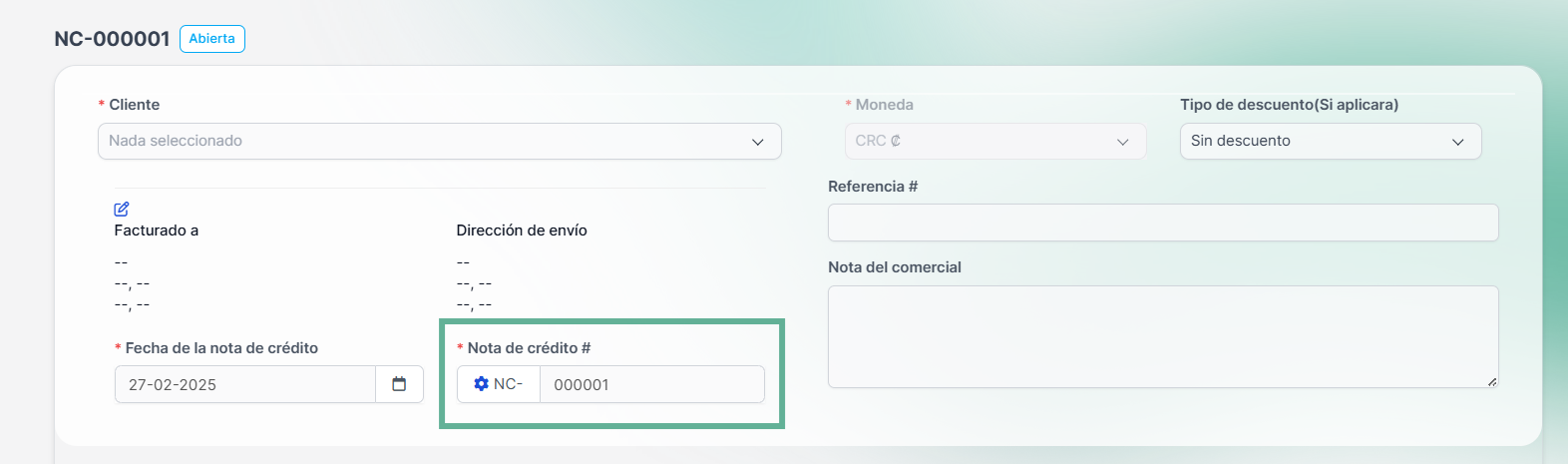The height and width of the screenshot is (464, 1568).
Task: Click the NC-000001 page title
Action: click(112, 39)
